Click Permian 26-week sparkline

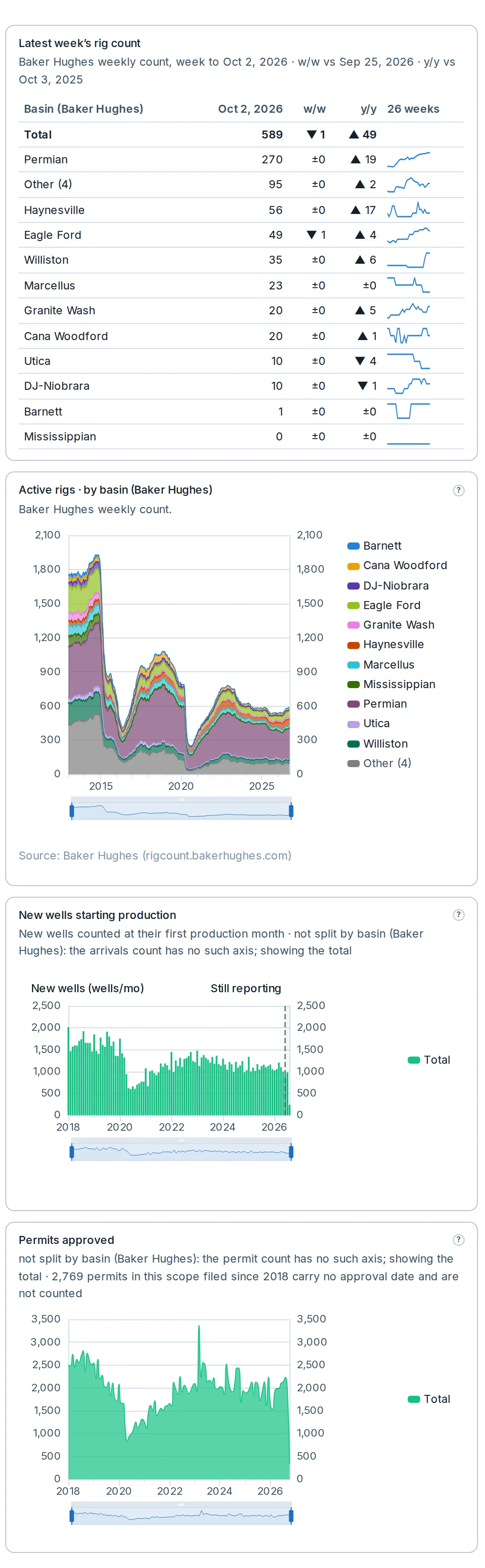click(408, 159)
